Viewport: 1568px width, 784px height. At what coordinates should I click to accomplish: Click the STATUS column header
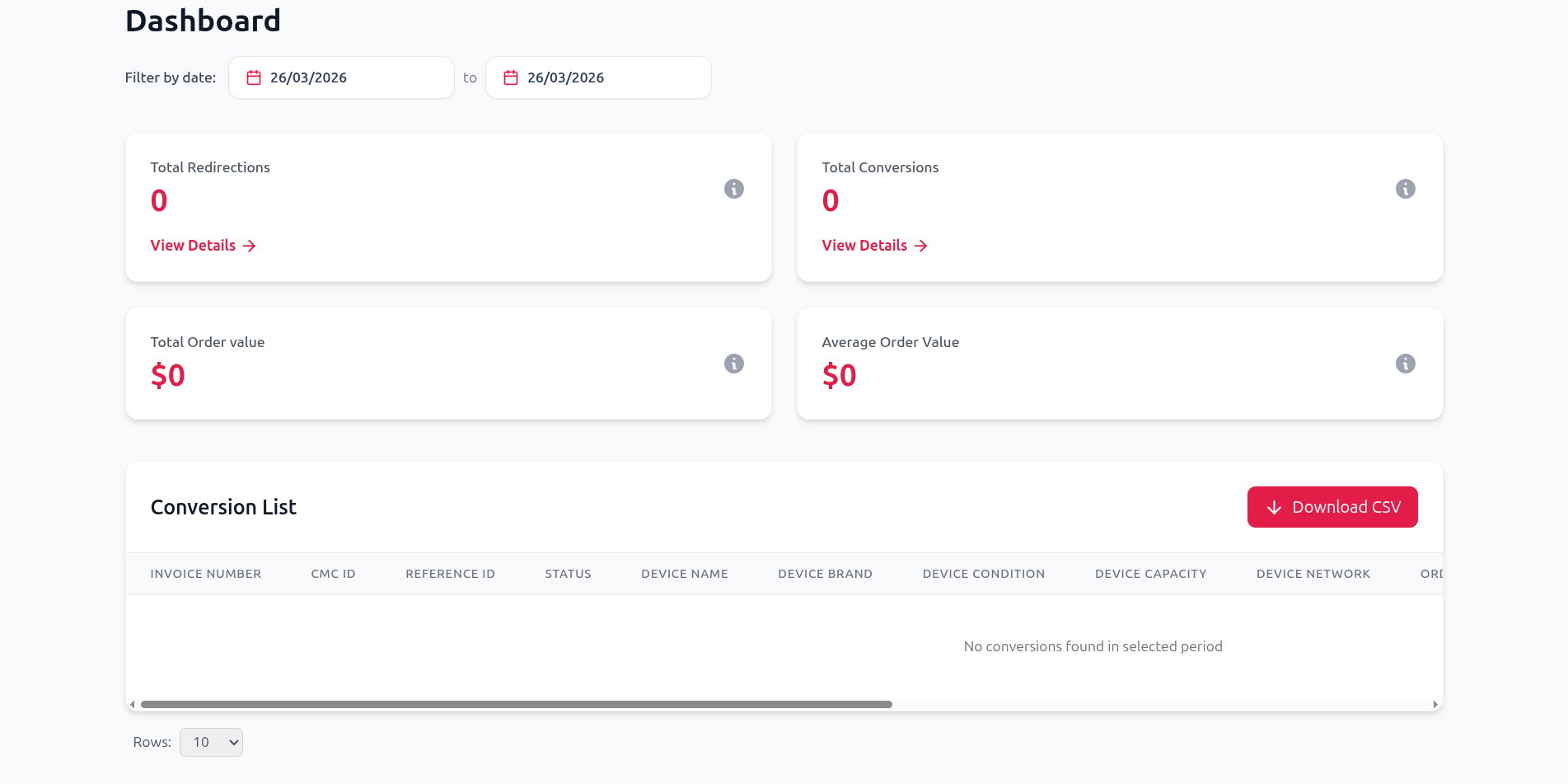(568, 573)
